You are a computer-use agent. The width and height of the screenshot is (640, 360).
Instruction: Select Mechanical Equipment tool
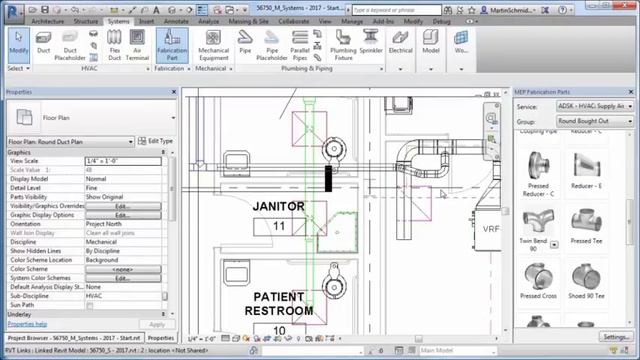tap(213, 45)
